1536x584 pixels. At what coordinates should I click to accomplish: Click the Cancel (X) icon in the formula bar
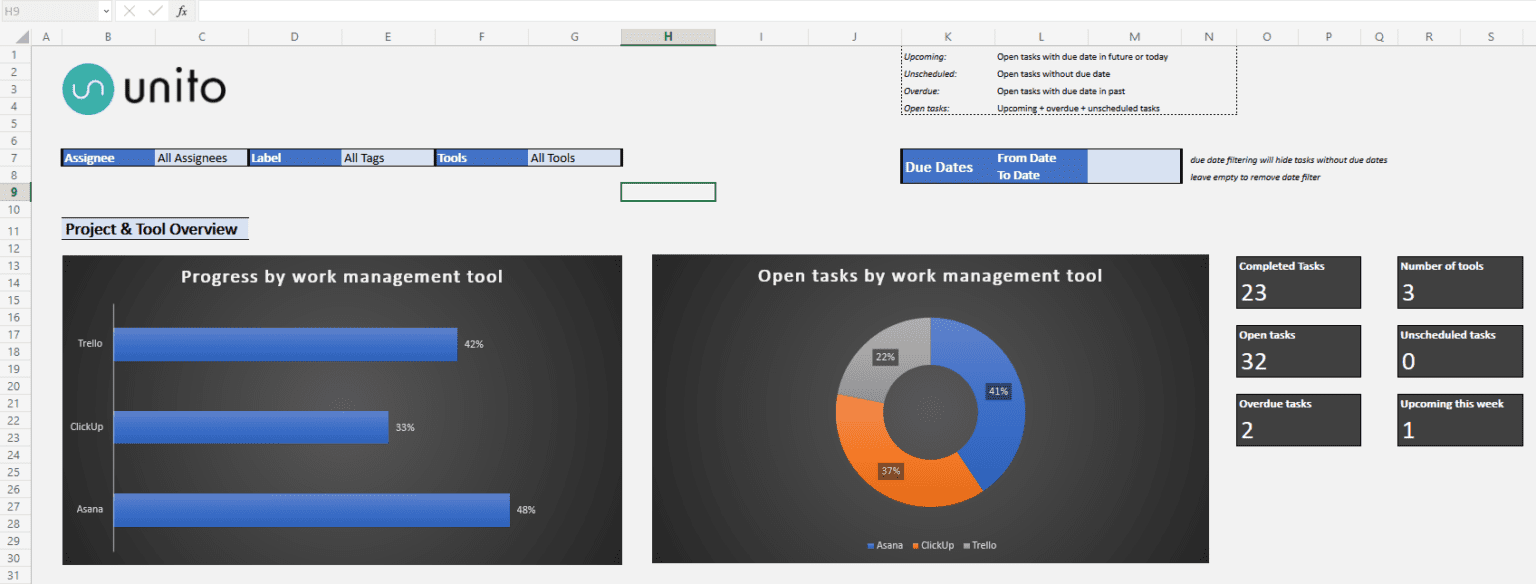128,11
